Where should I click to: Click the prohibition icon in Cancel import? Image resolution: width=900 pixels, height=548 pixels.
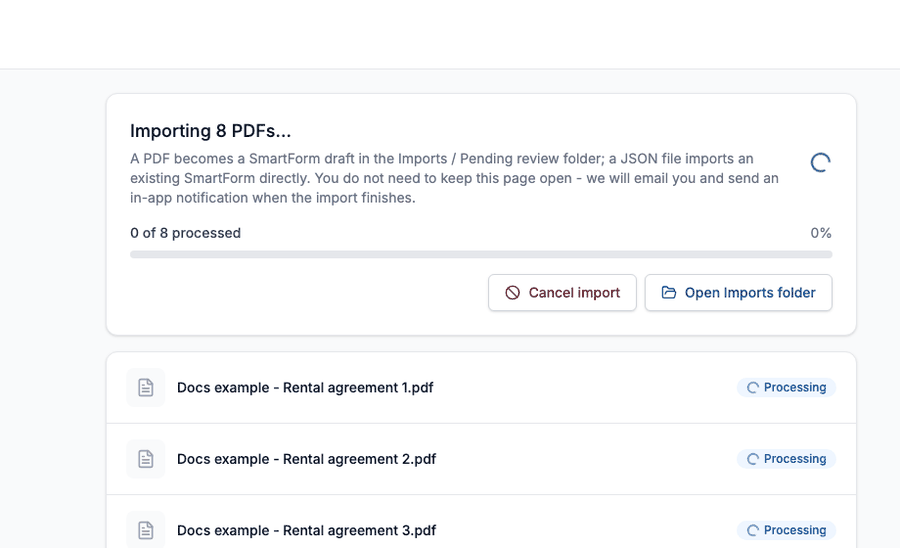(513, 293)
